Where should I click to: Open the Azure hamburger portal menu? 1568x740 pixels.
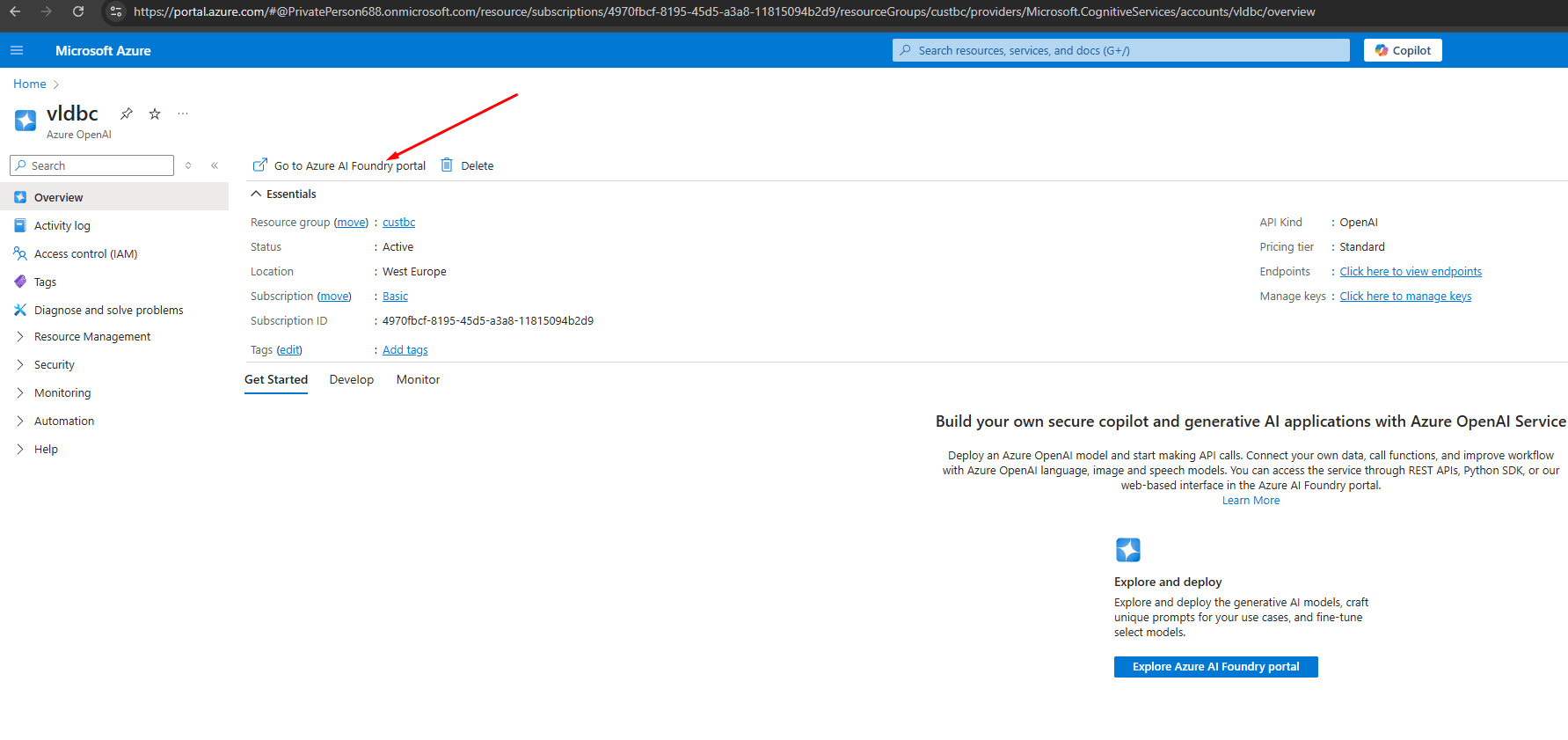tap(17, 50)
